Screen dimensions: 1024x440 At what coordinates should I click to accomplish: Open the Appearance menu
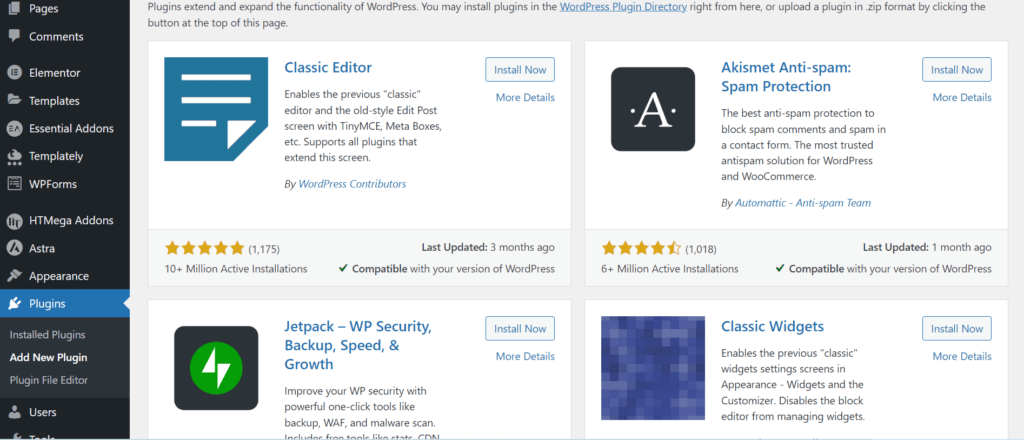coord(59,276)
